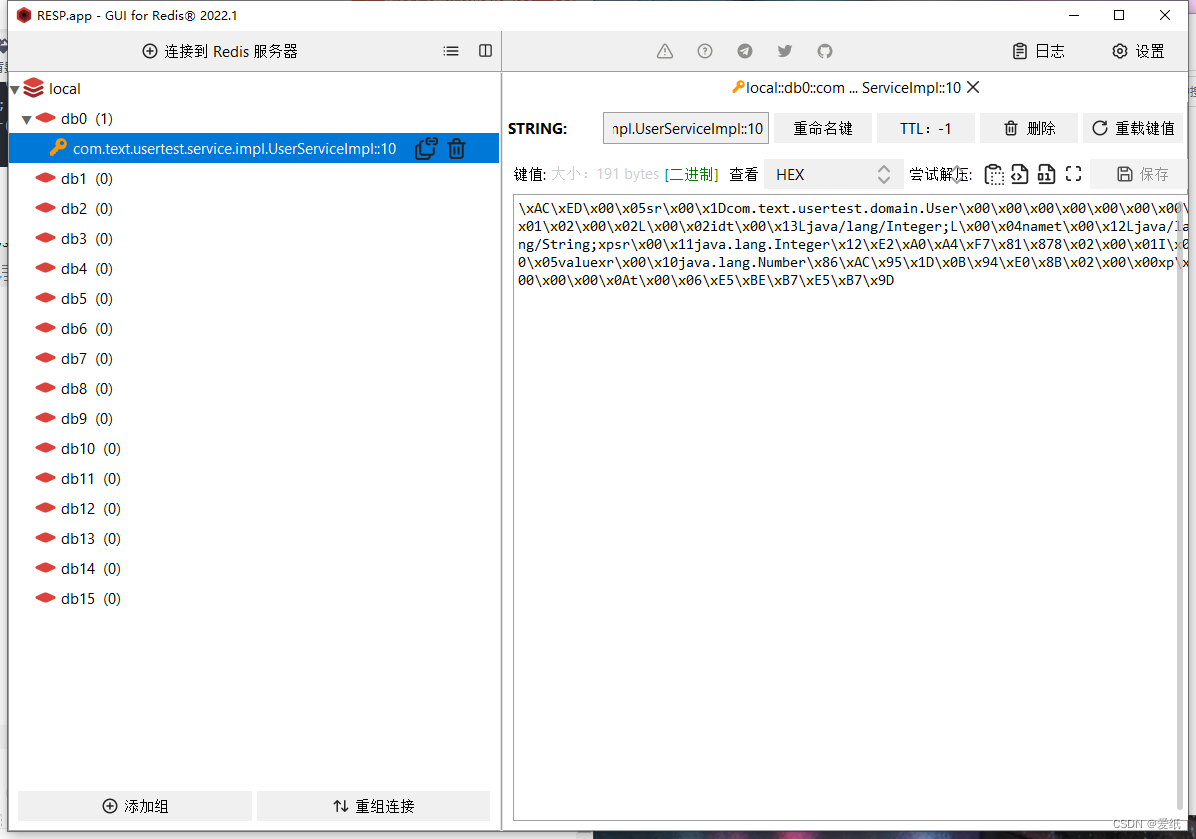The height and width of the screenshot is (839, 1196).
Task: Delete key using the trash icon
Action: (x=456, y=148)
